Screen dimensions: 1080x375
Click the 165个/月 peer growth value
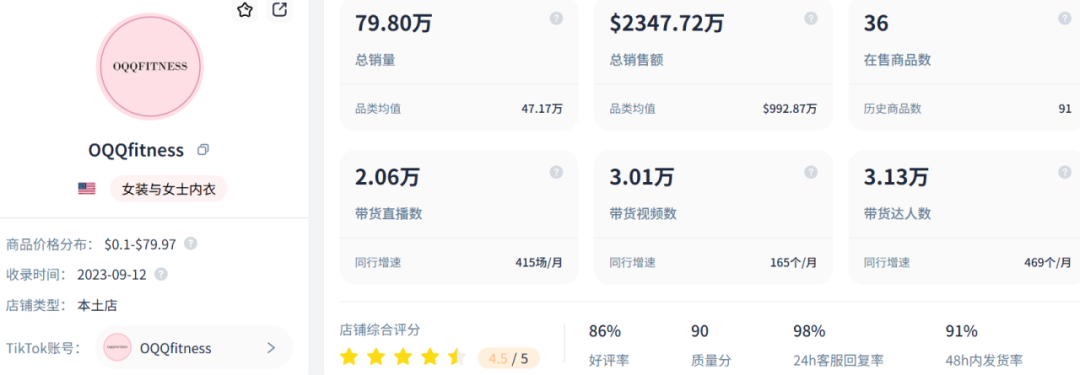794,262
